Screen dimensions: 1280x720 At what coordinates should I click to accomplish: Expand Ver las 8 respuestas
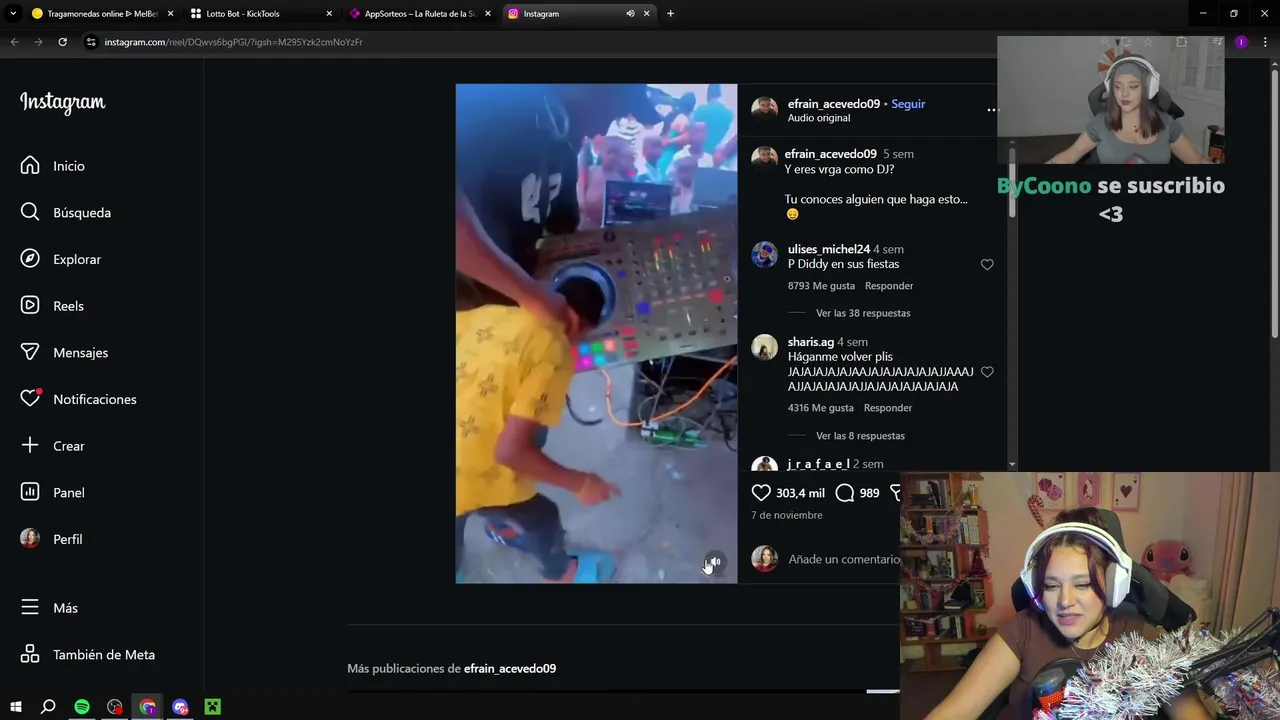[x=860, y=436]
